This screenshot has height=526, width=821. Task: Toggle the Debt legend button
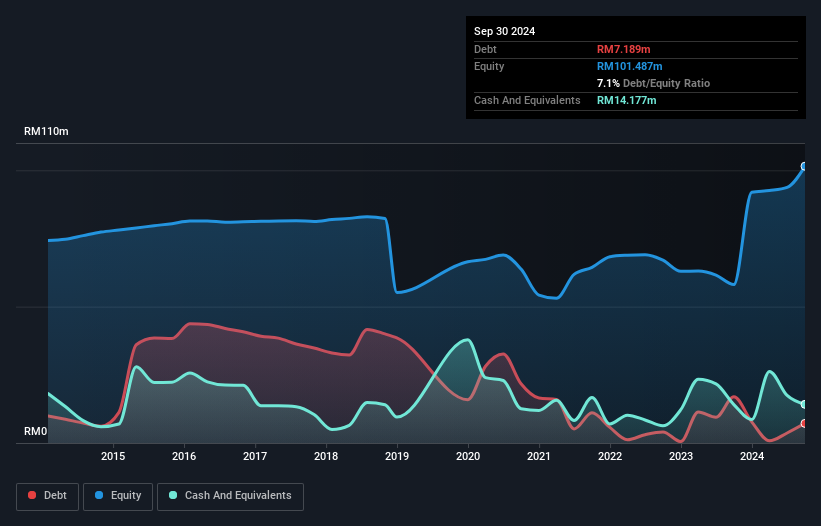48,496
